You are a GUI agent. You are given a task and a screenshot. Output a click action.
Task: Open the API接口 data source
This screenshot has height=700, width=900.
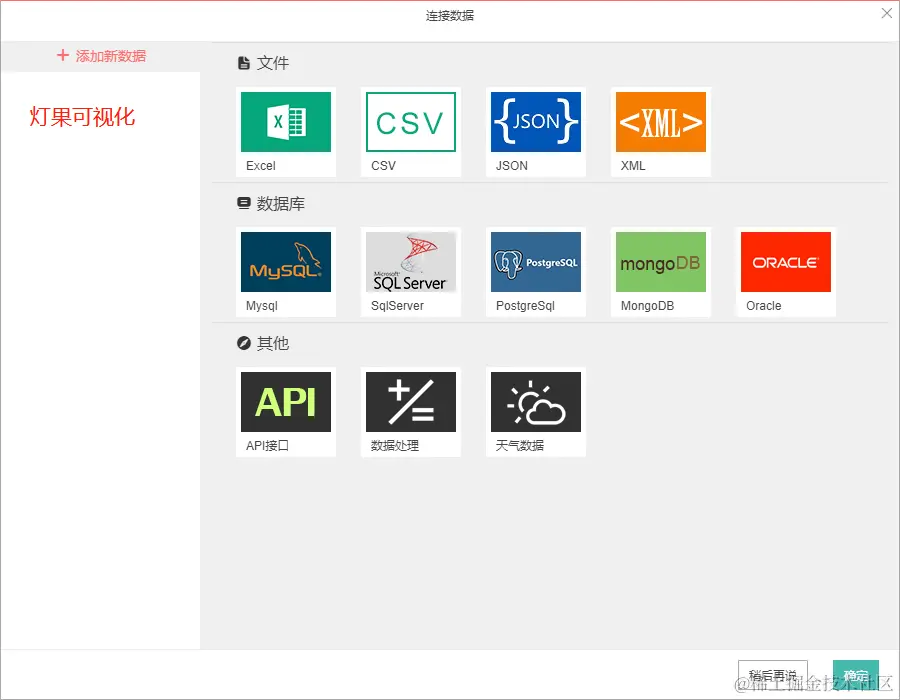286,402
